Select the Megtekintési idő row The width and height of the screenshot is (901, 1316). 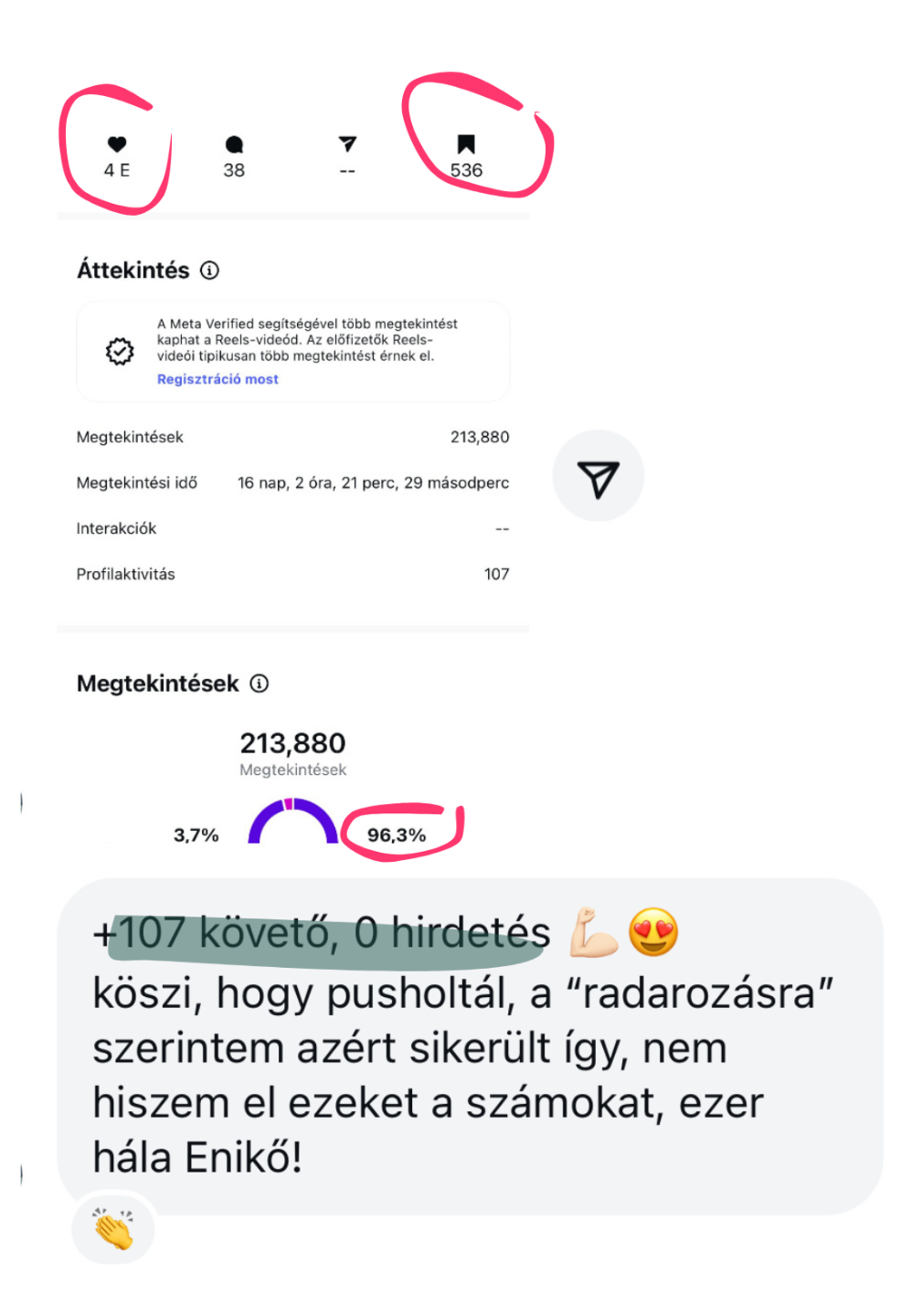click(x=292, y=483)
